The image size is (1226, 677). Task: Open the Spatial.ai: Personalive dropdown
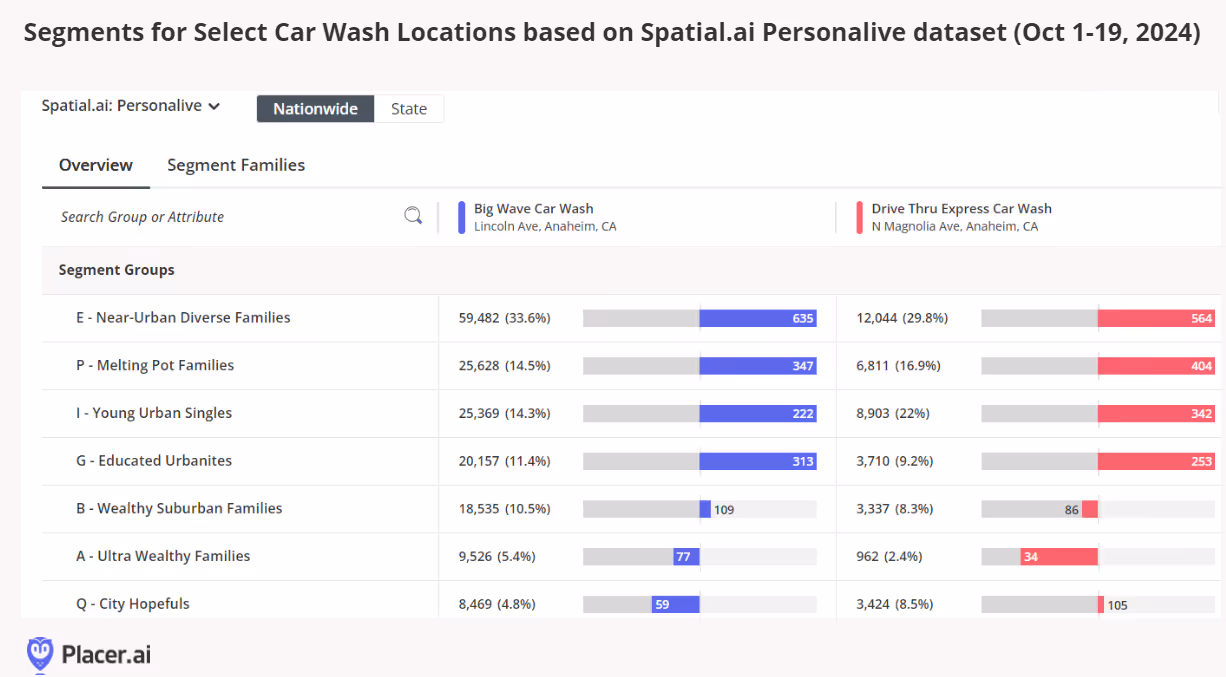(131, 106)
